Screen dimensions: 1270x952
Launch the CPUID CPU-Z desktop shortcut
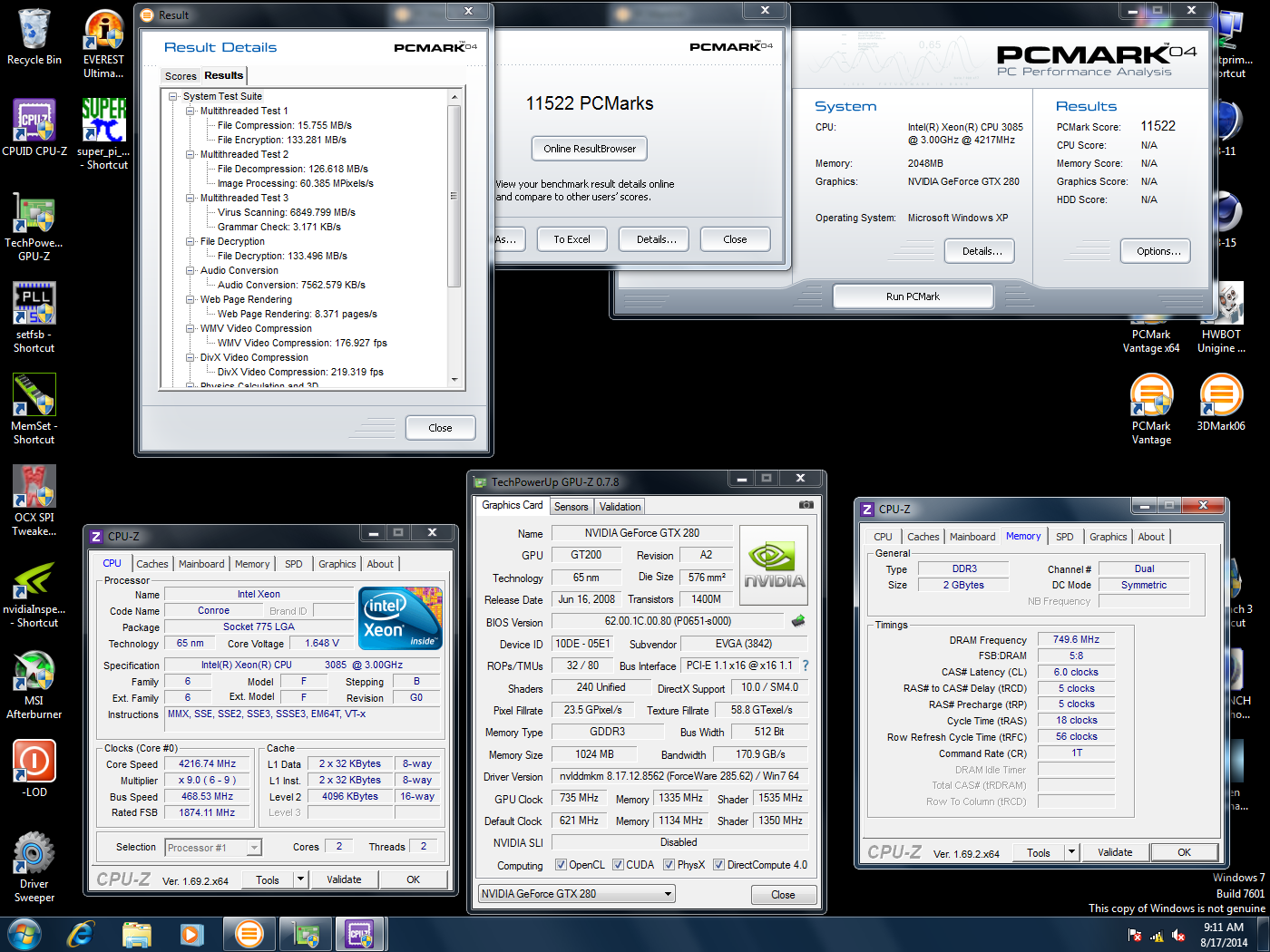34,128
